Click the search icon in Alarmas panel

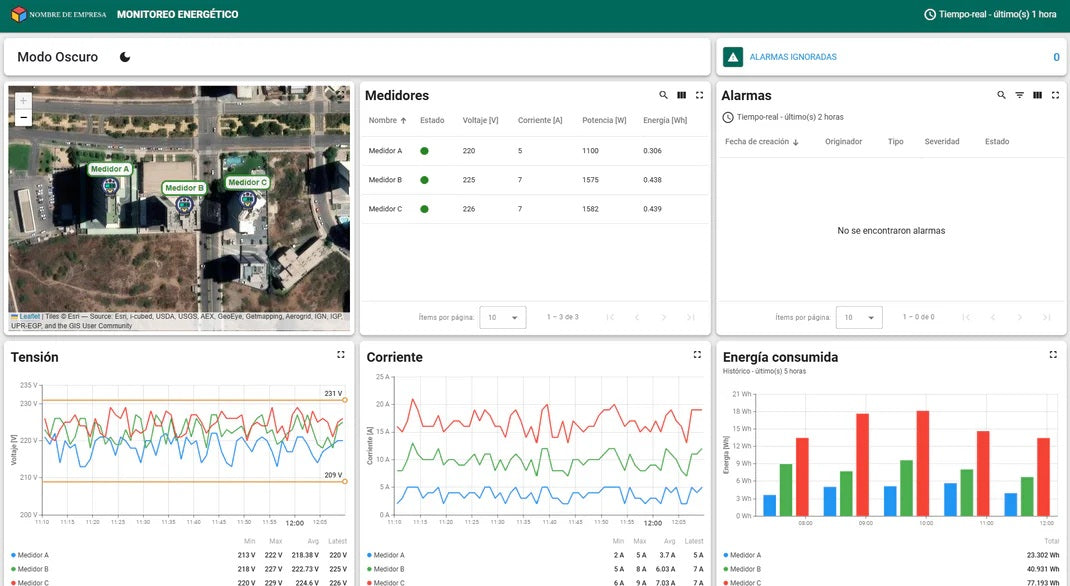pos(1001,95)
